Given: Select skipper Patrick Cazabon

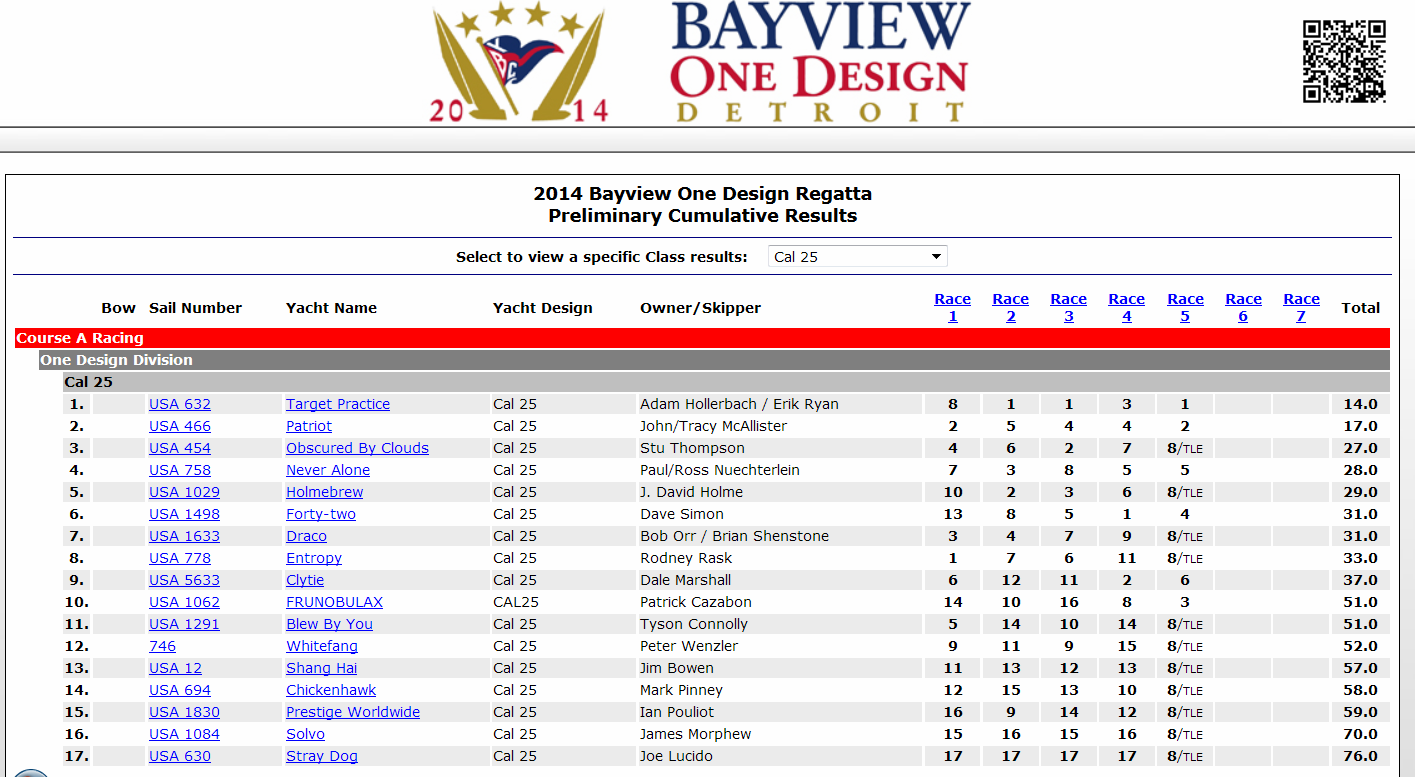Looking at the screenshot, I should coord(696,602).
